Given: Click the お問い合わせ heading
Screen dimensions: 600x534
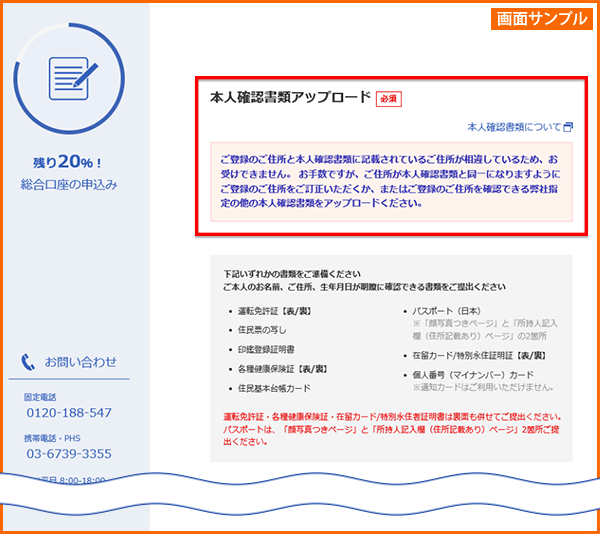Looking at the screenshot, I should (80, 362).
